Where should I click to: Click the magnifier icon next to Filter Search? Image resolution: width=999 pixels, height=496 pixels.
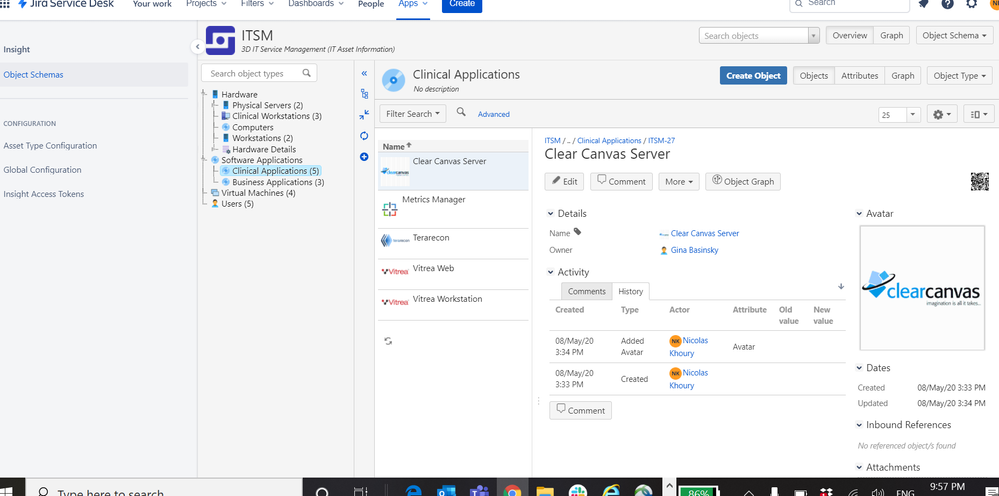461,113
